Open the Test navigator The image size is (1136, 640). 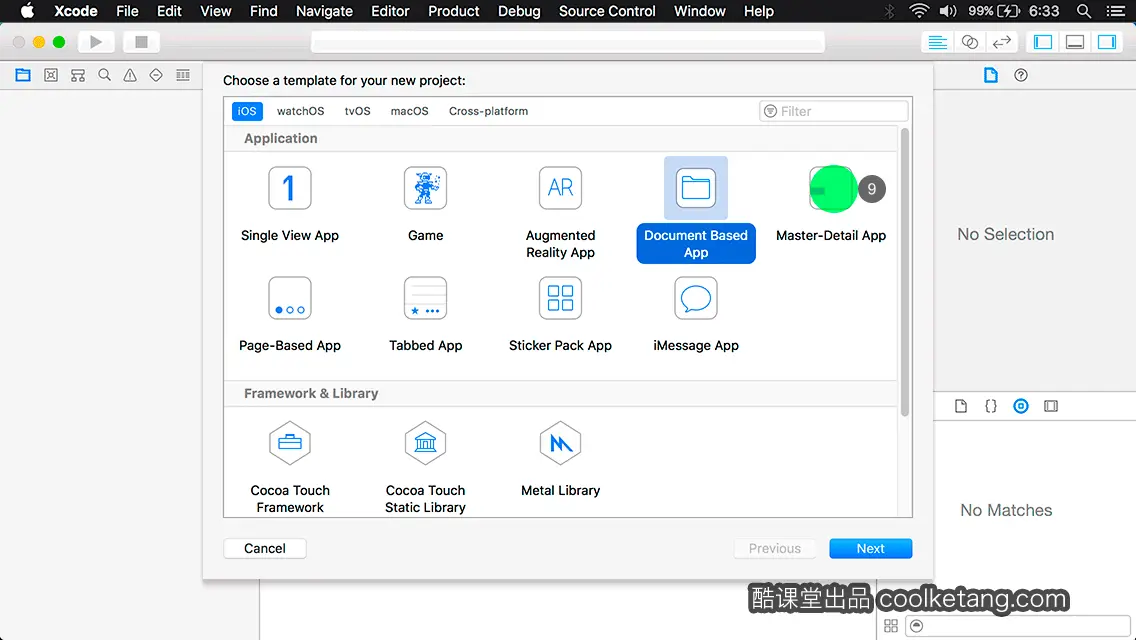[x=156, y=75]
